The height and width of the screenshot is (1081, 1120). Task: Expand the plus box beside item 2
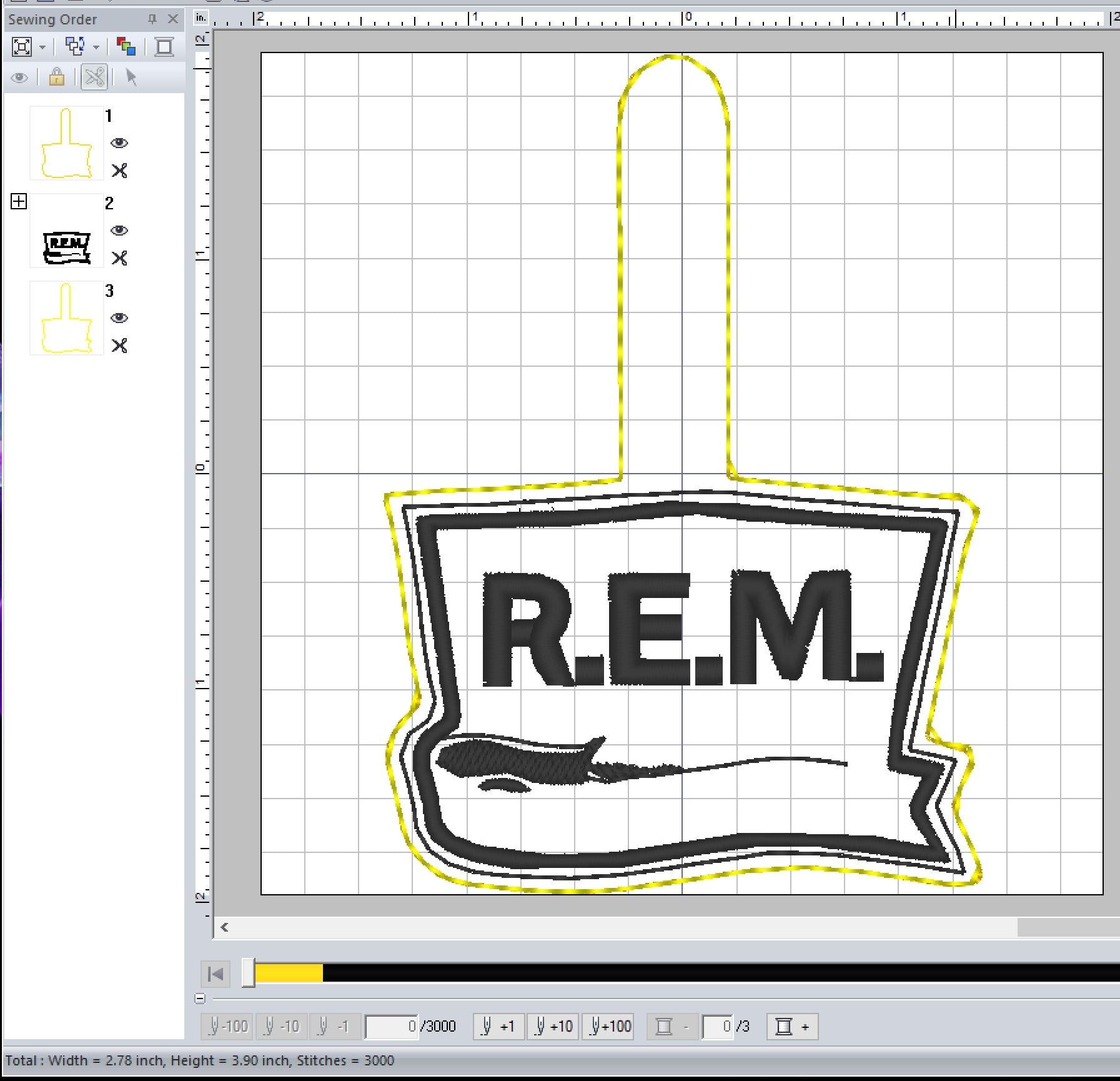tap(19, 201)
